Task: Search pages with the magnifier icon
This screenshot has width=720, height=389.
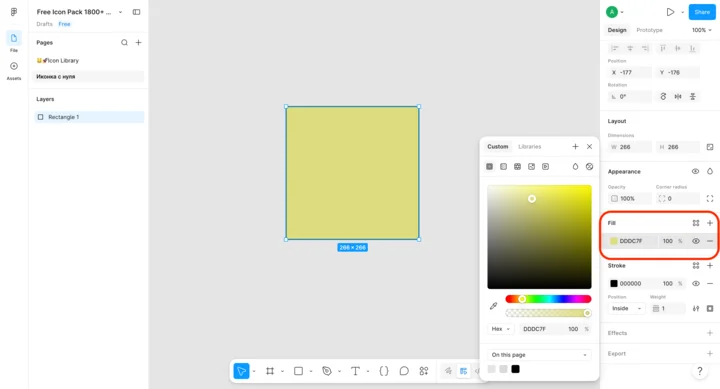Action: click(124, 43)
